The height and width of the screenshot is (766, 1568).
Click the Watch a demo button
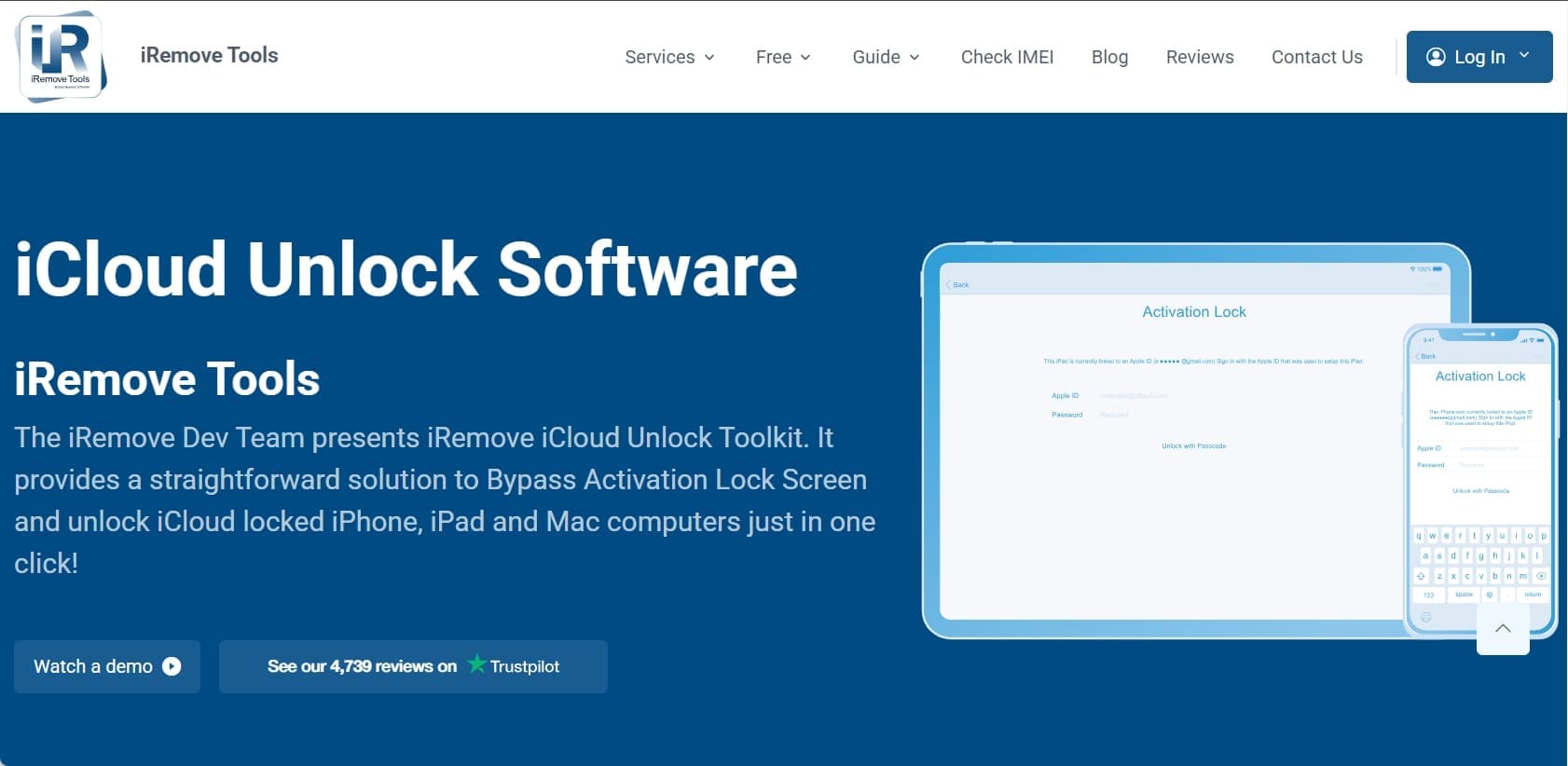[x=107, y=666]
